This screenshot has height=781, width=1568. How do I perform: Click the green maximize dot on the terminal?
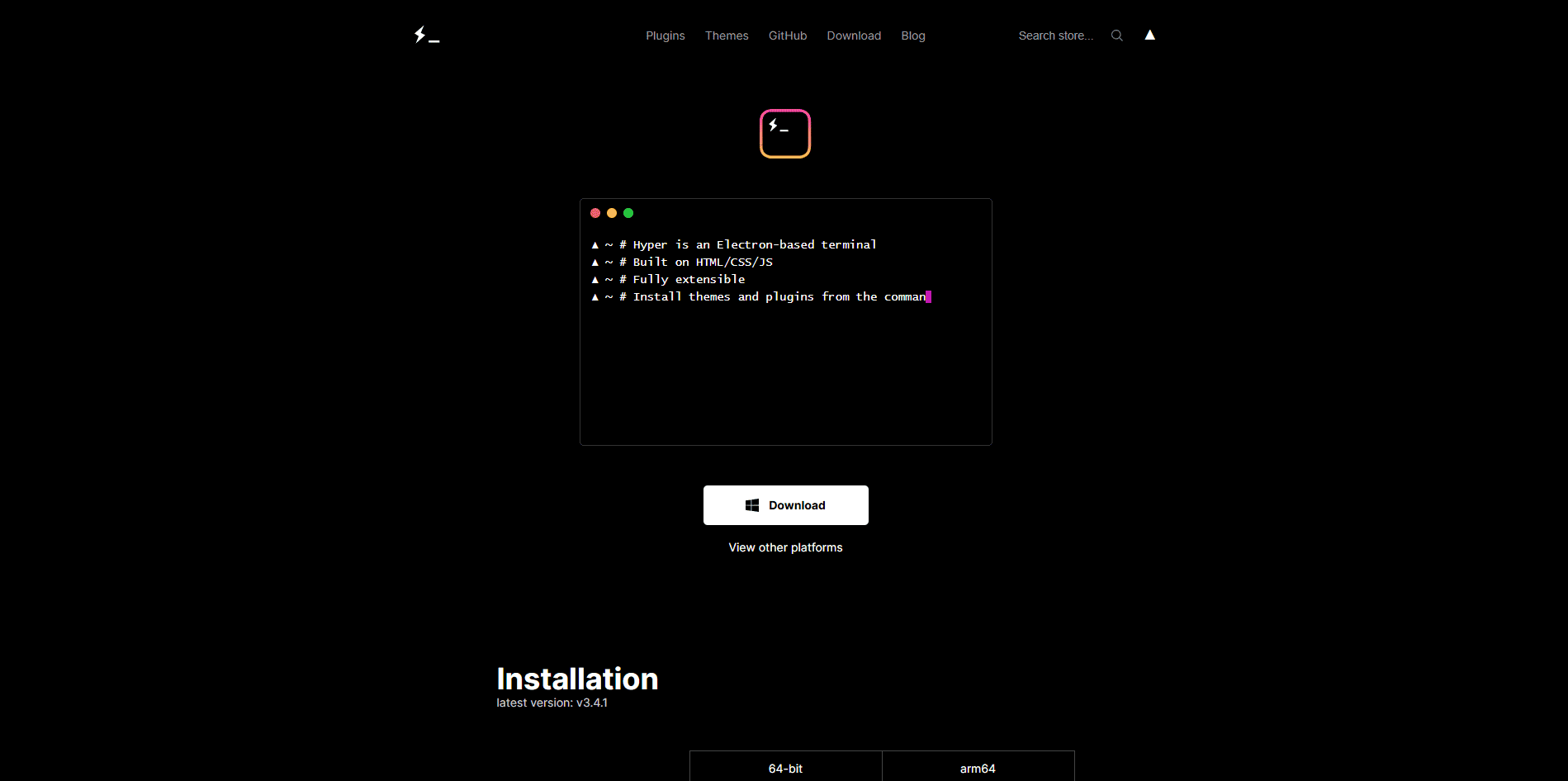[x=628, y=213]
